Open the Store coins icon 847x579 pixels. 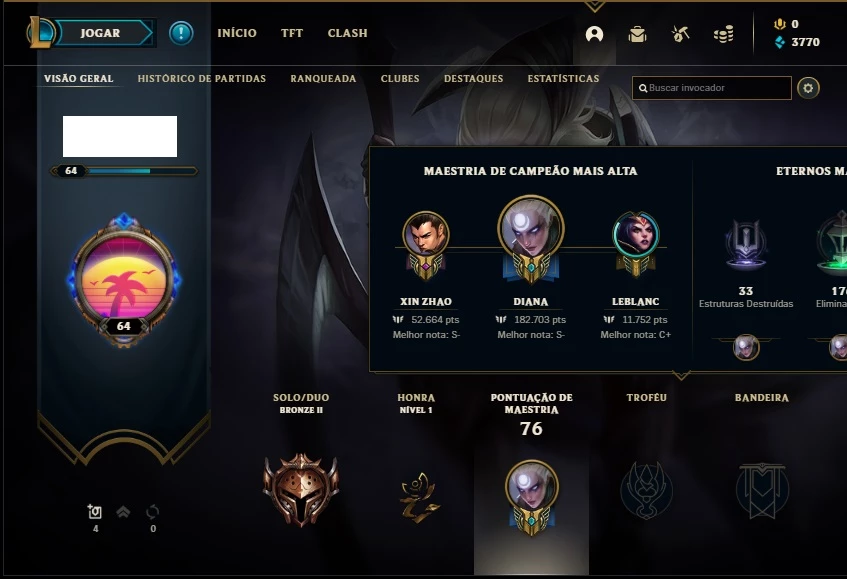(723, 34)
